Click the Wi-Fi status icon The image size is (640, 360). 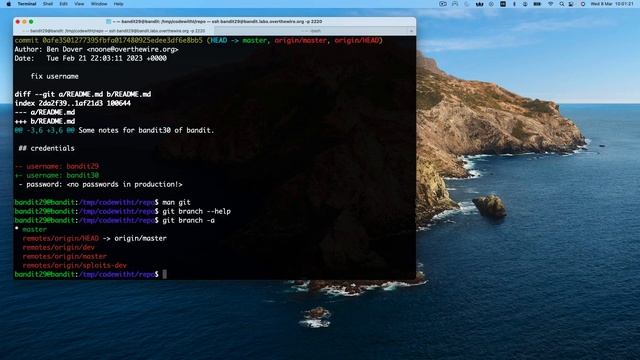(550, 4)
